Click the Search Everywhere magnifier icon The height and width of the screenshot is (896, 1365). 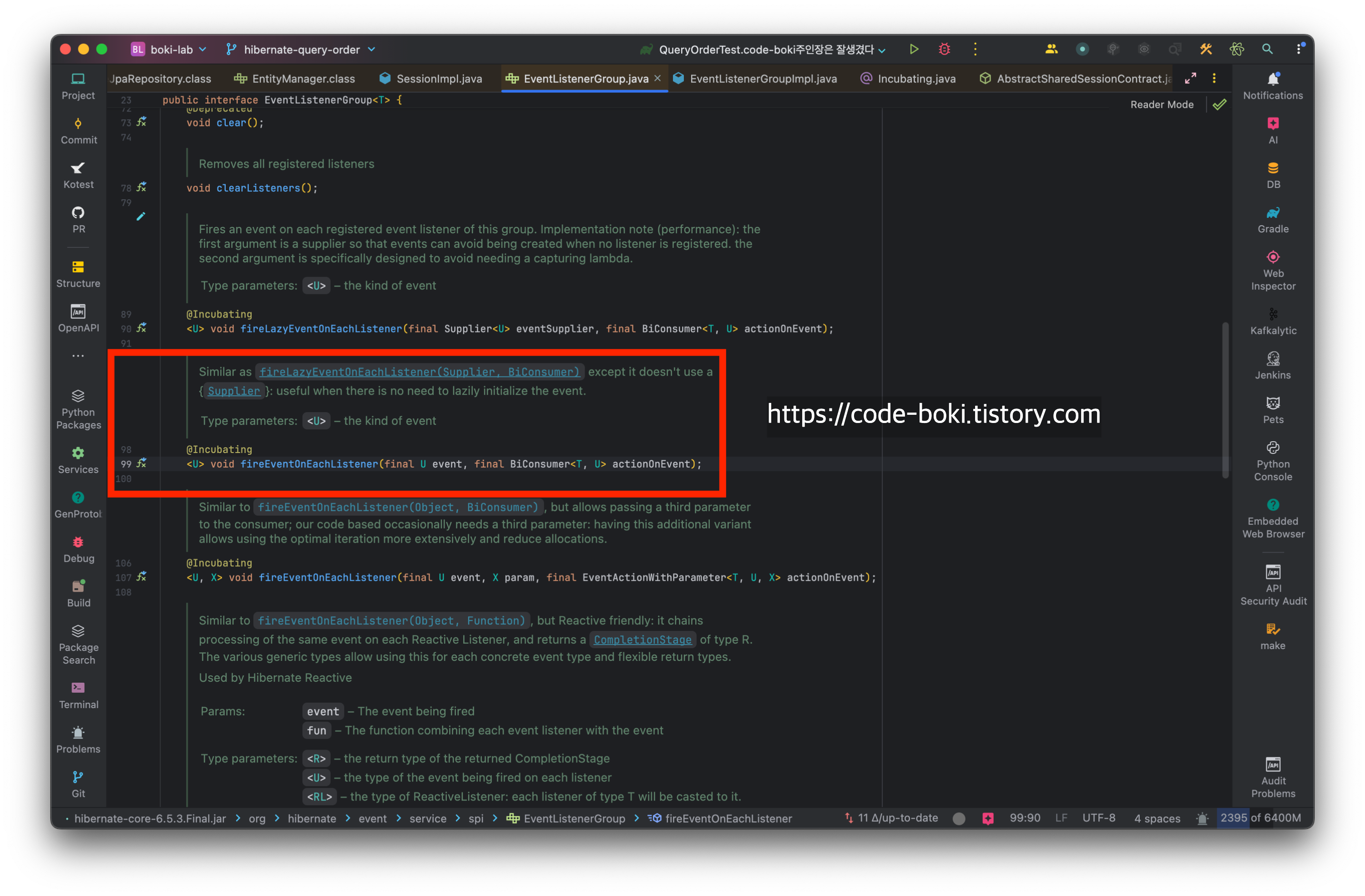point(1267,49)
